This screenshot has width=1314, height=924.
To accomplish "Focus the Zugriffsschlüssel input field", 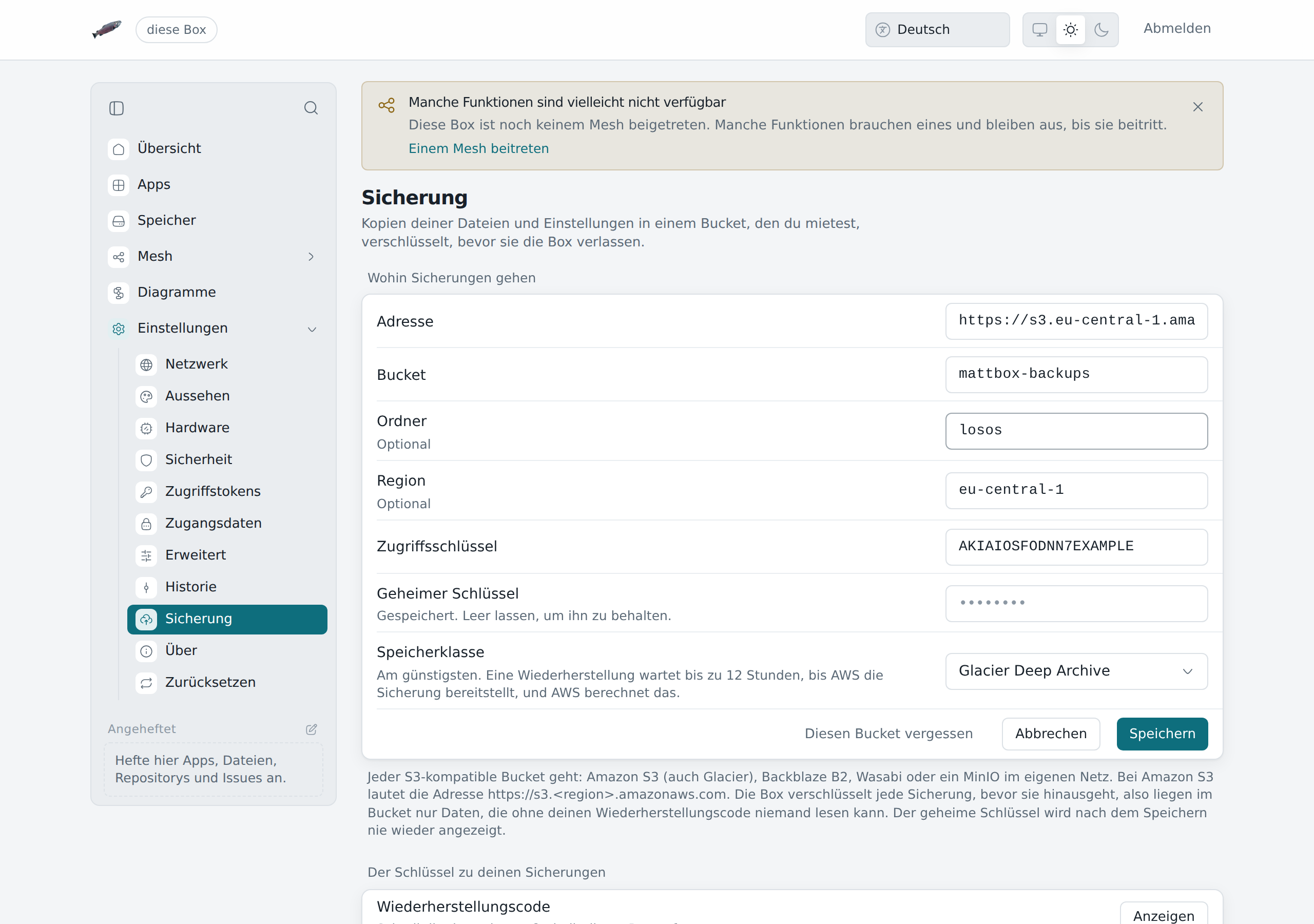I will [1076, 547].
